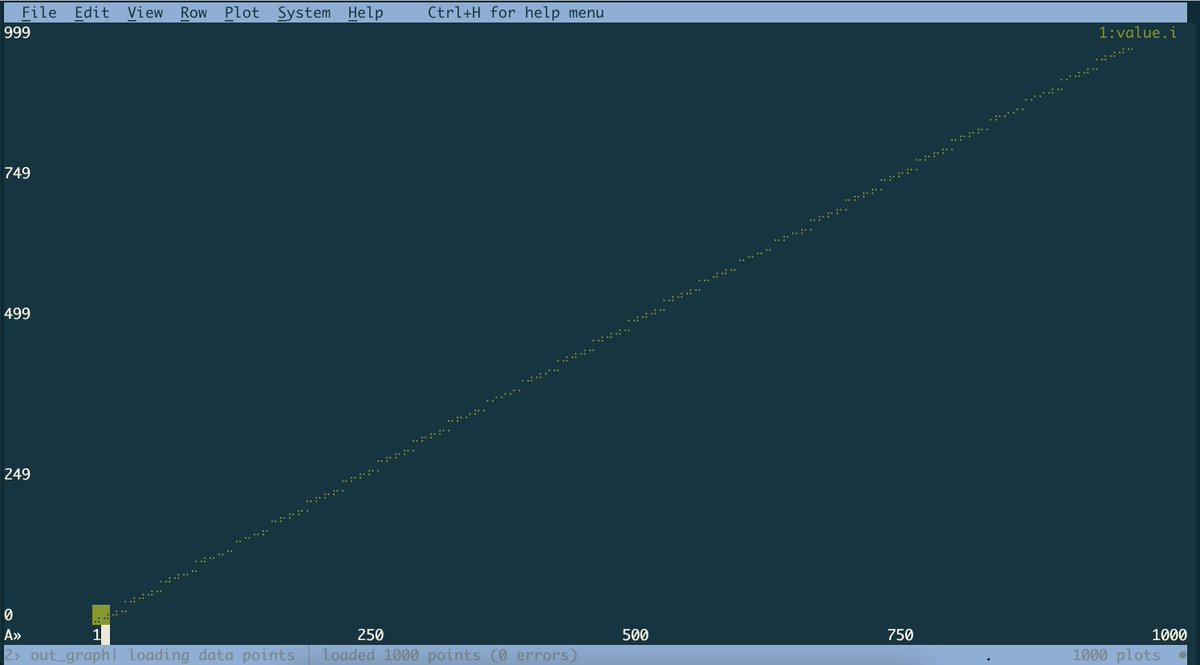The image size is (1200, 665).
Task: Open the Help menu
Action: [366, 13]
